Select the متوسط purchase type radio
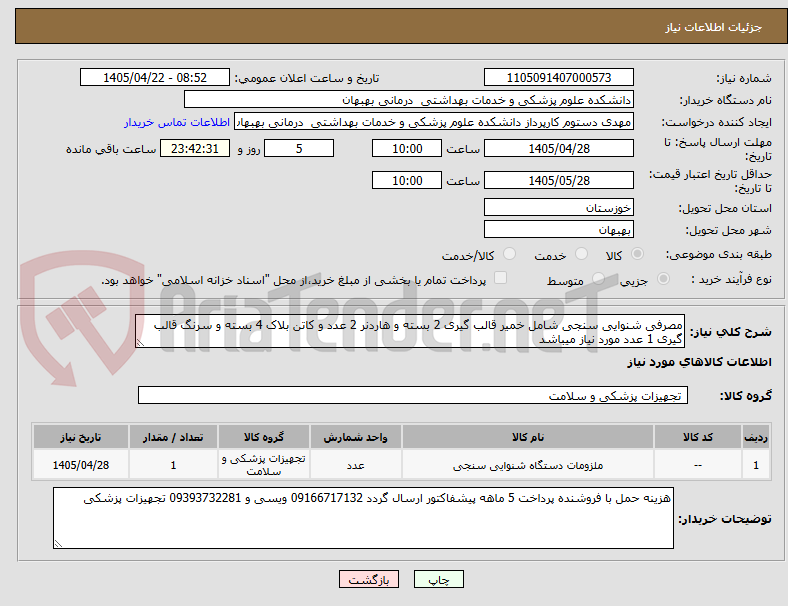 [598, 279]
